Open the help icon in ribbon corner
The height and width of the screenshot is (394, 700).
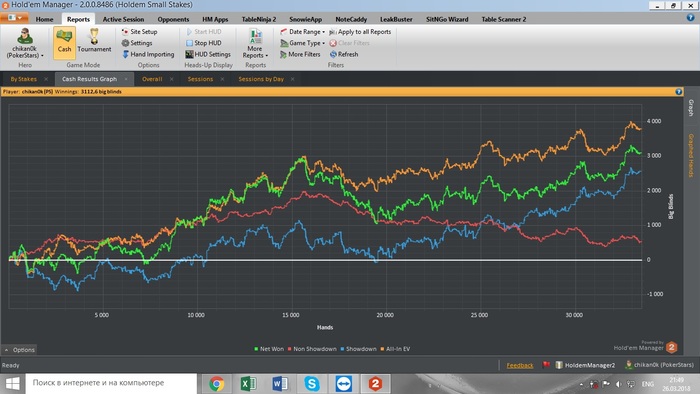point(690,17)
